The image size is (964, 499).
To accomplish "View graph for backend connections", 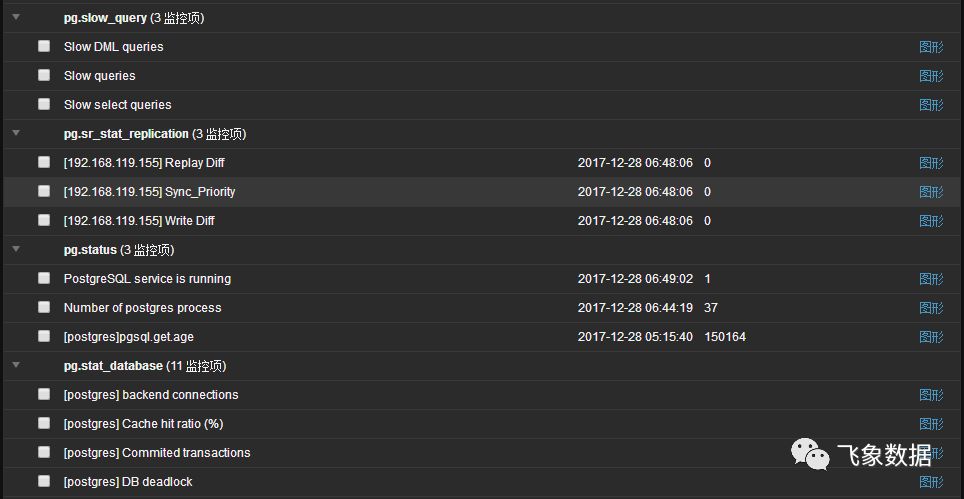I will [931, 395].
